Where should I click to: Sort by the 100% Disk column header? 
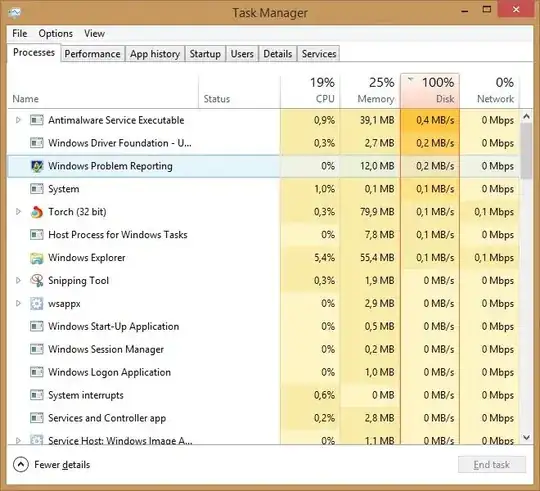pos(430,91)
